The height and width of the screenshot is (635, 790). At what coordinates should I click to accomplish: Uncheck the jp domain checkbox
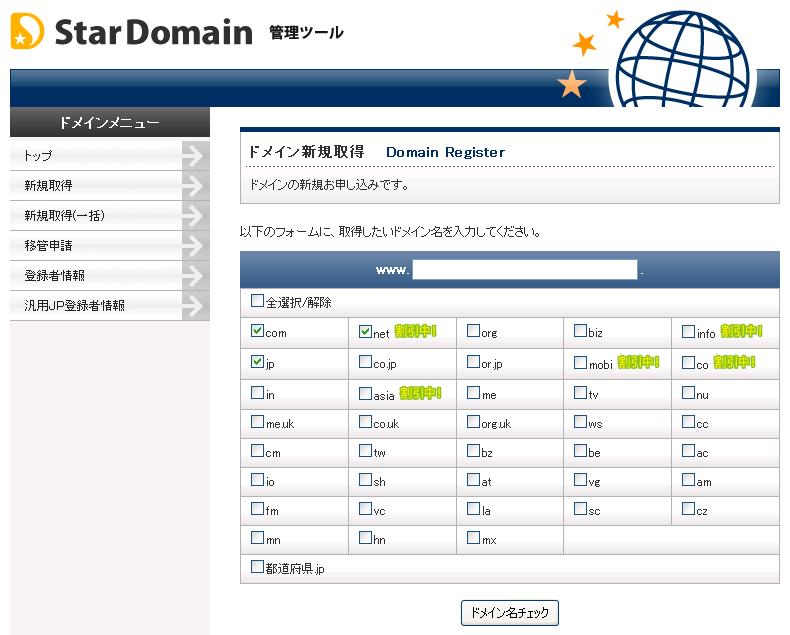tap(257, 362)
